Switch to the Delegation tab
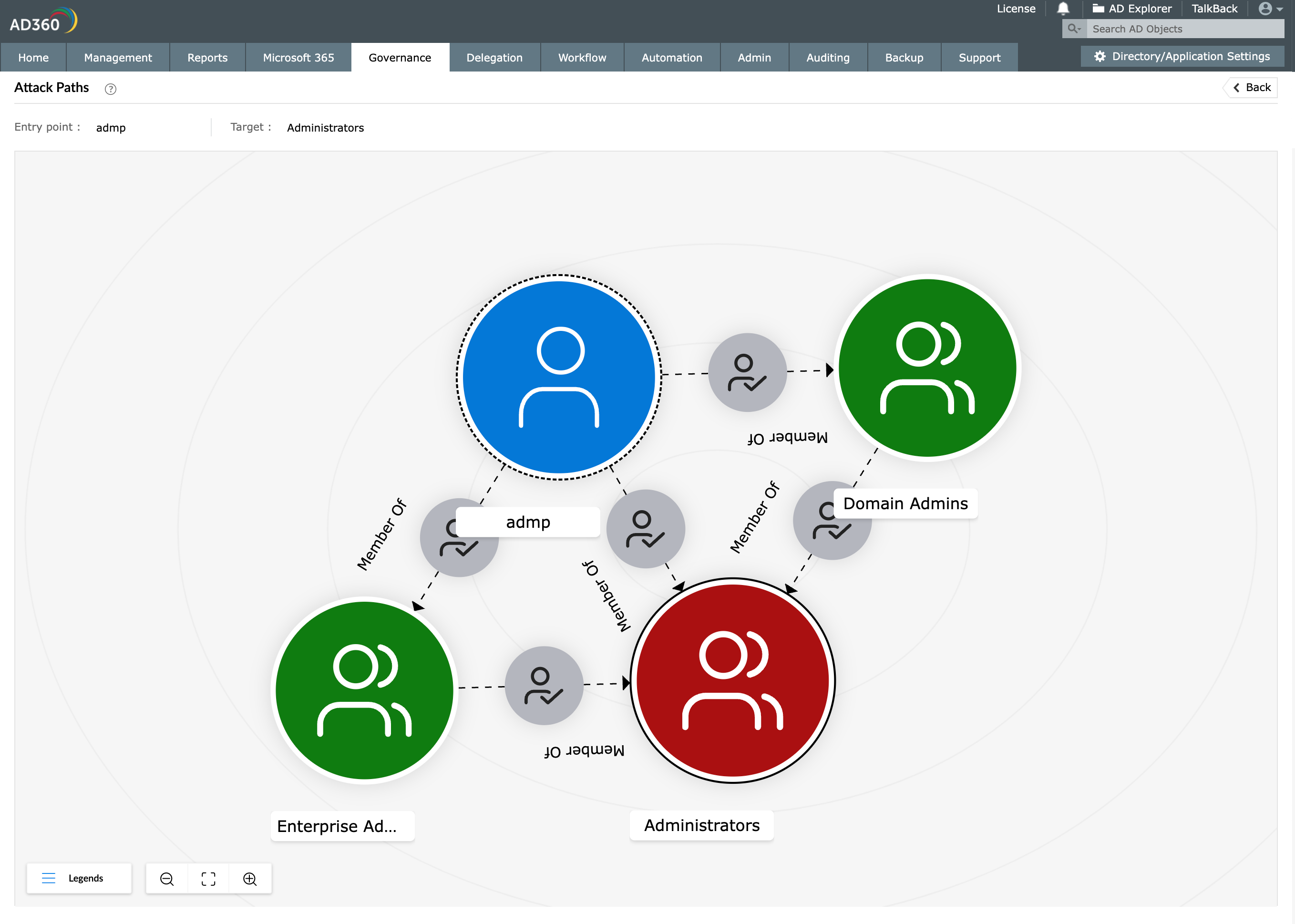Screen dimensions: 1295x924 coord(494,58)
